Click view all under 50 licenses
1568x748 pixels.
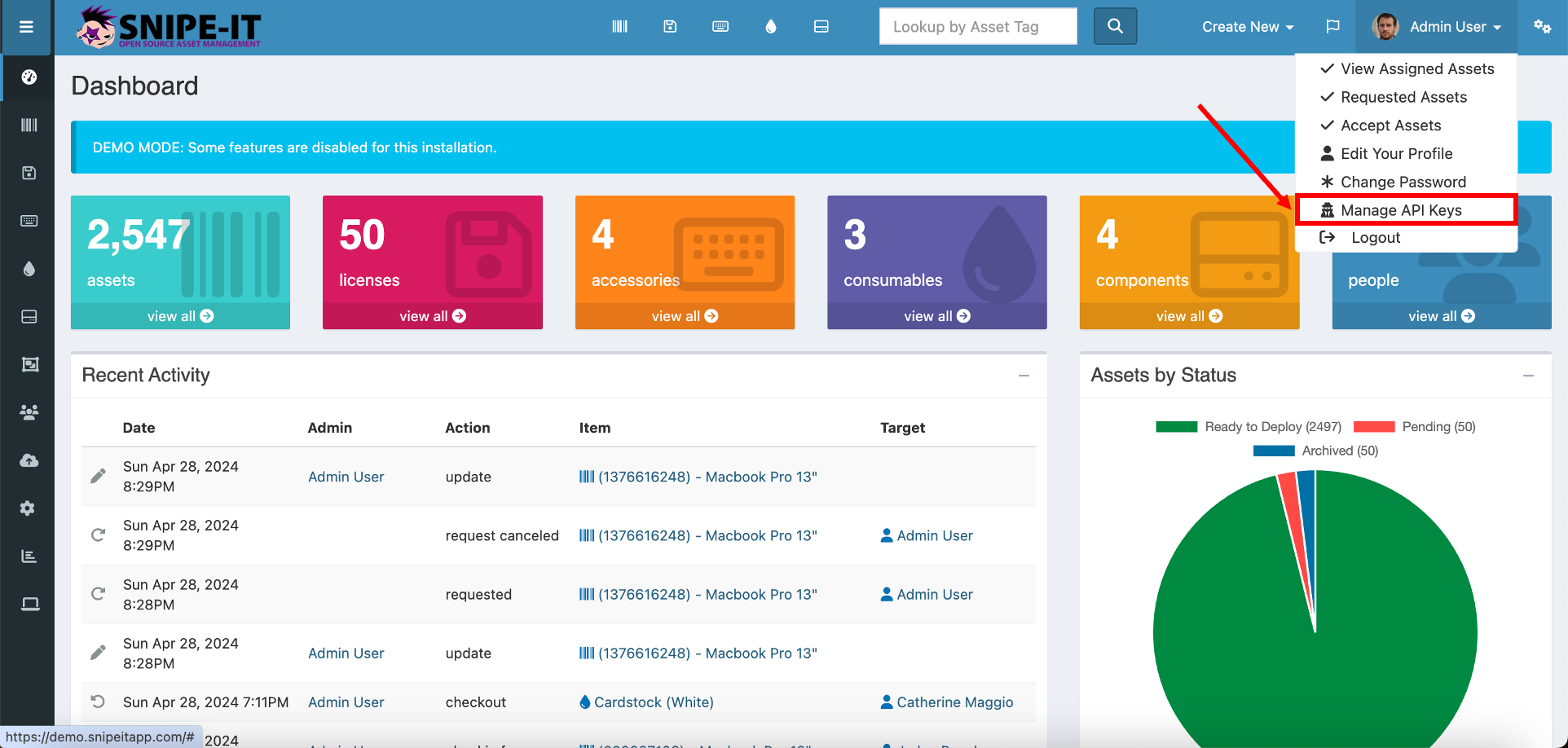(432, 315)
